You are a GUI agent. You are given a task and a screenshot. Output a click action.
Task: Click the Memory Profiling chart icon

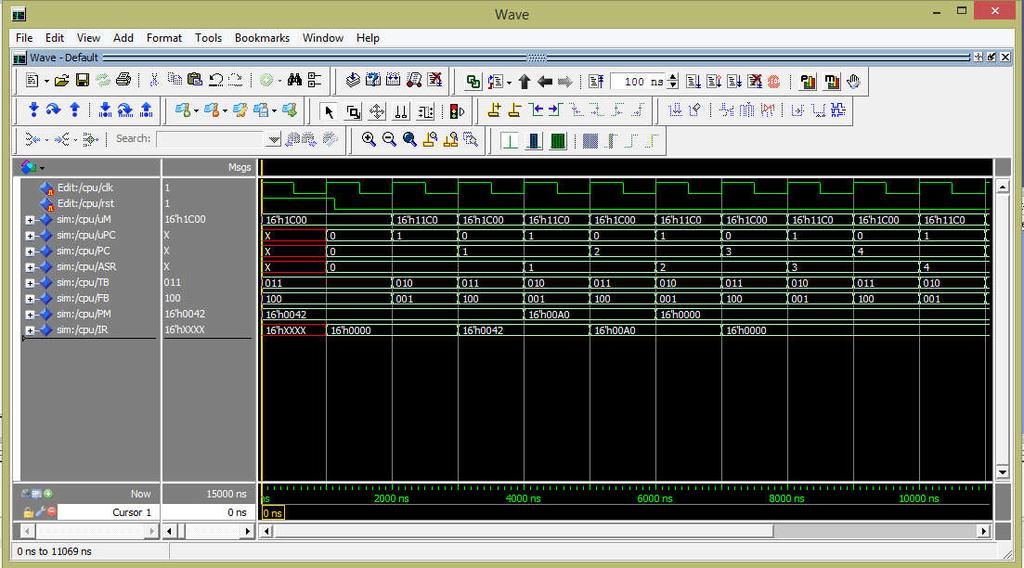click(831, 82)
